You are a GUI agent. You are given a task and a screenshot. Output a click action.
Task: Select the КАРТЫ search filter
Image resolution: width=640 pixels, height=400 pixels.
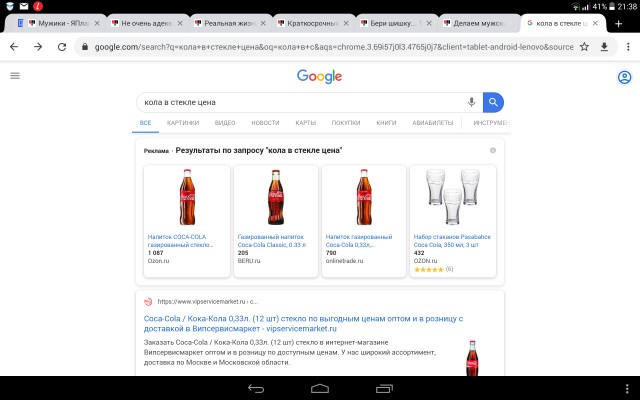point(306,123)
